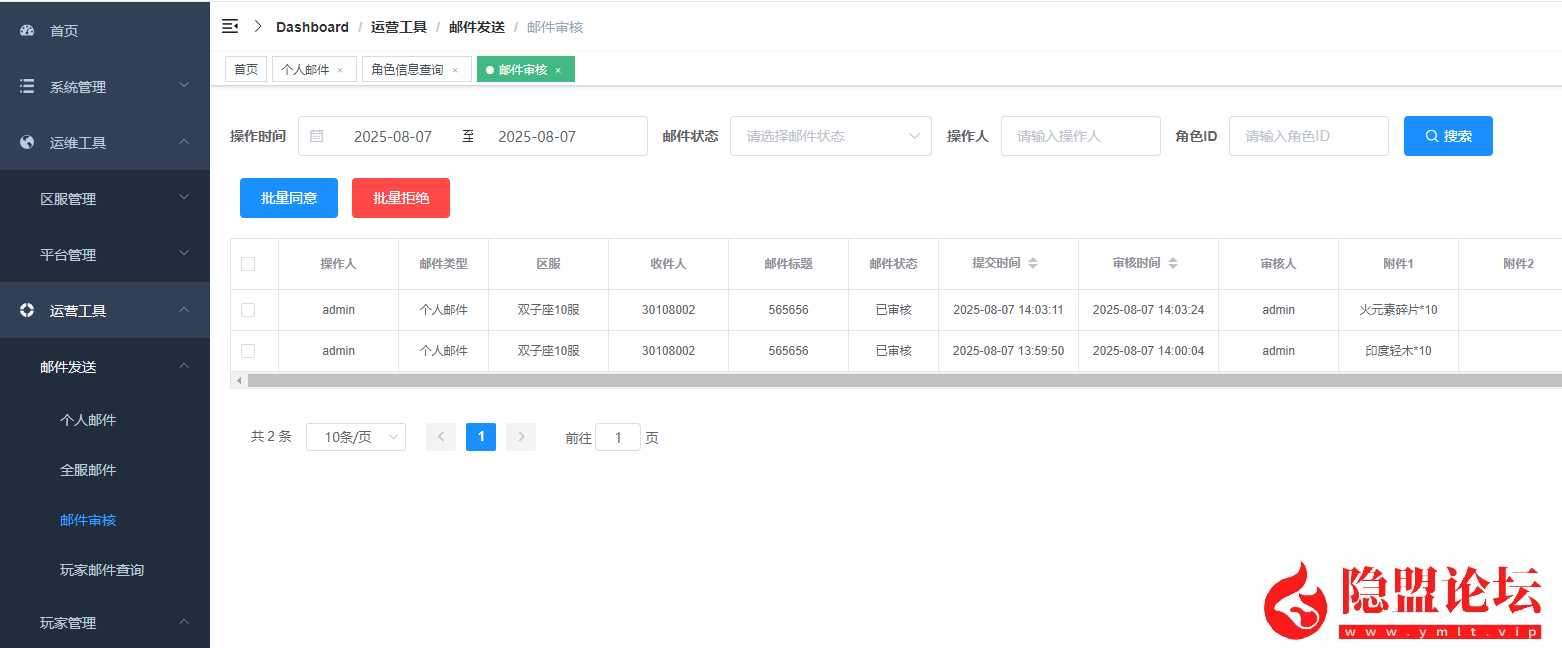Click the 运营工具 lifebuoy icon
Viewport: 1562px width, 648px height.
27,311
